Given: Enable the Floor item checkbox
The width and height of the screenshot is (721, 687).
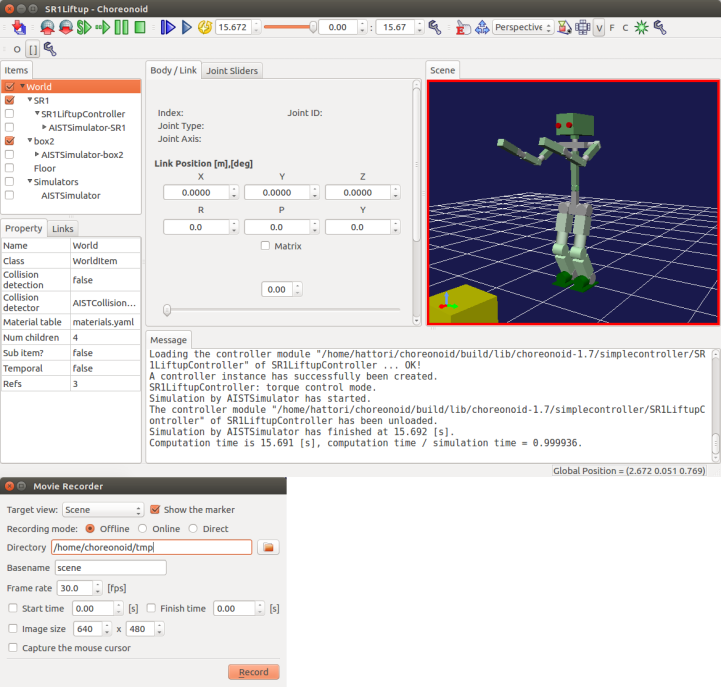Looking at the screenshot, I should (x=10, y=168).
